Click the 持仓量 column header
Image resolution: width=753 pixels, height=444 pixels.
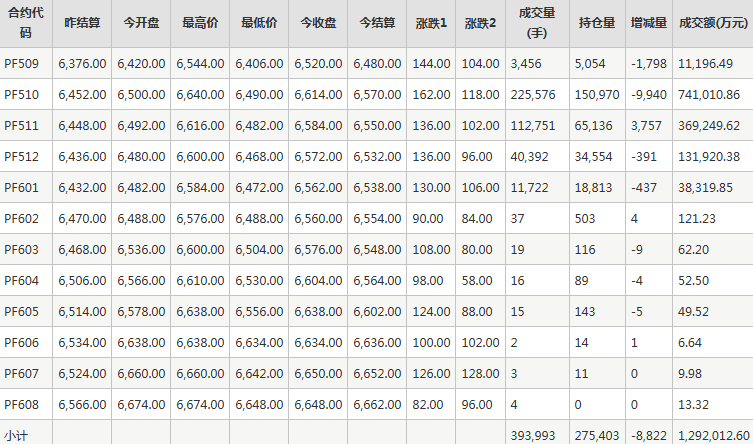(x=597, y=23)
